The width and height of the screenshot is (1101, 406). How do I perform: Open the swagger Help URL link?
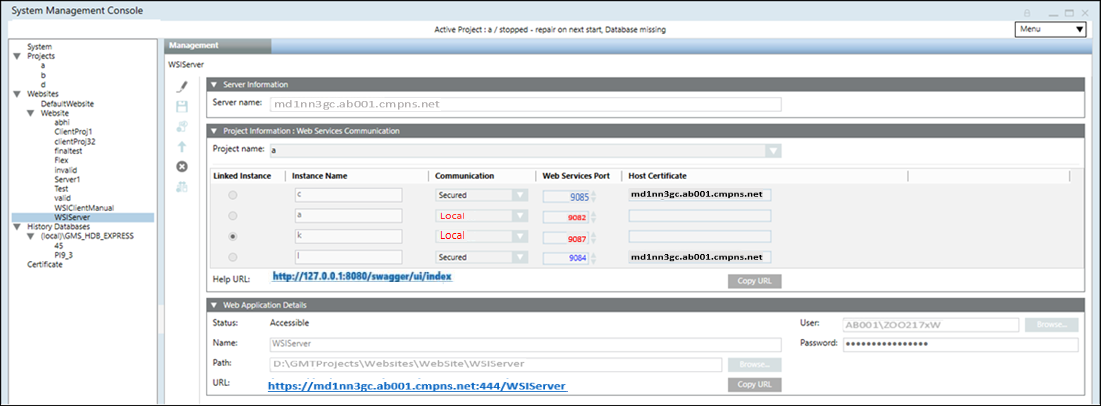(363, 276)
